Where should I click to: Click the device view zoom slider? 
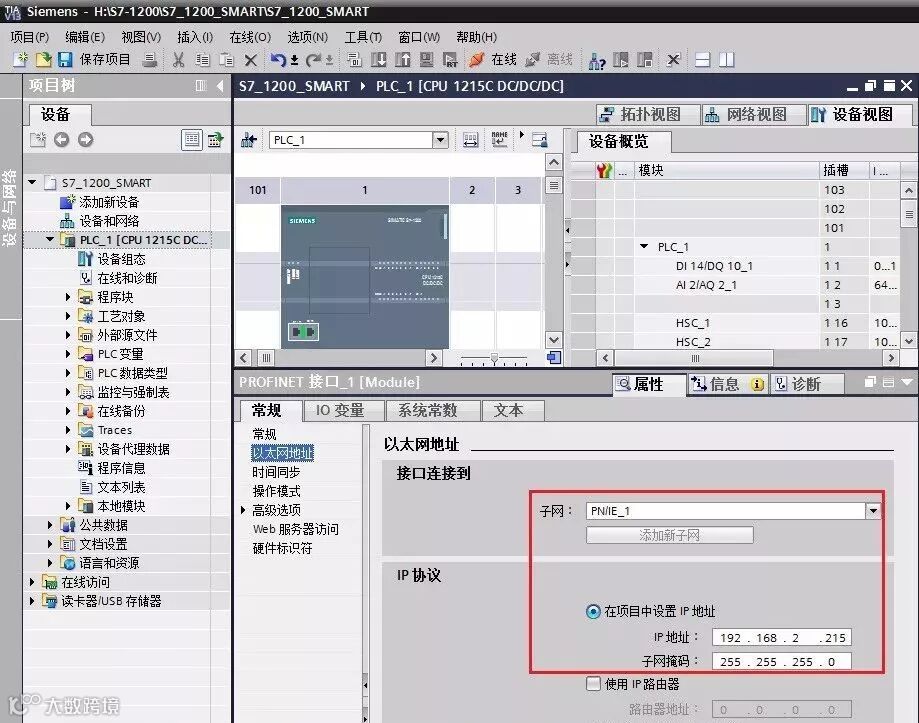point(494,358)
